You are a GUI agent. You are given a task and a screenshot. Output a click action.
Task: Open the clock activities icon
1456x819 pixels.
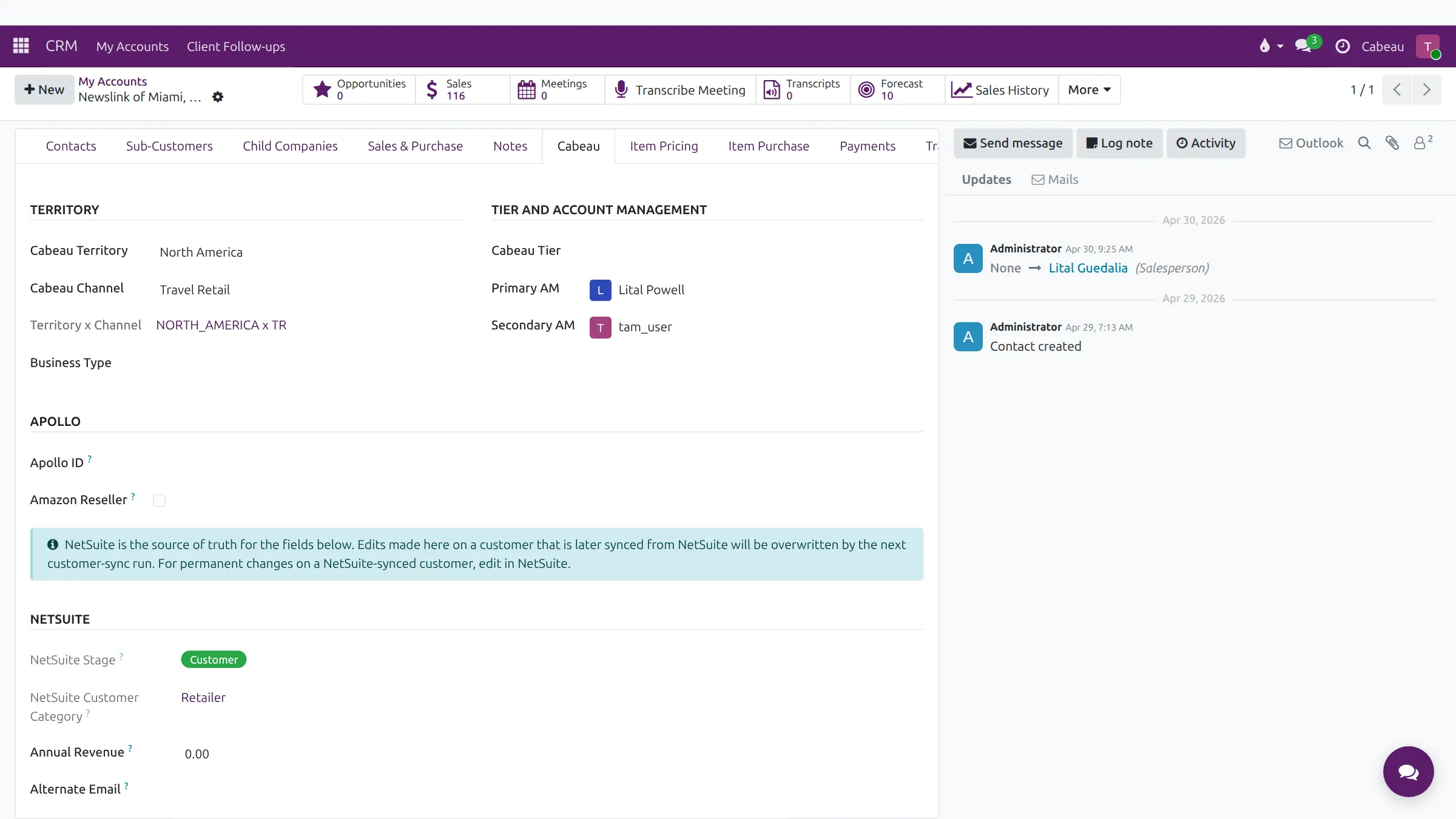tap(1343, 46)
